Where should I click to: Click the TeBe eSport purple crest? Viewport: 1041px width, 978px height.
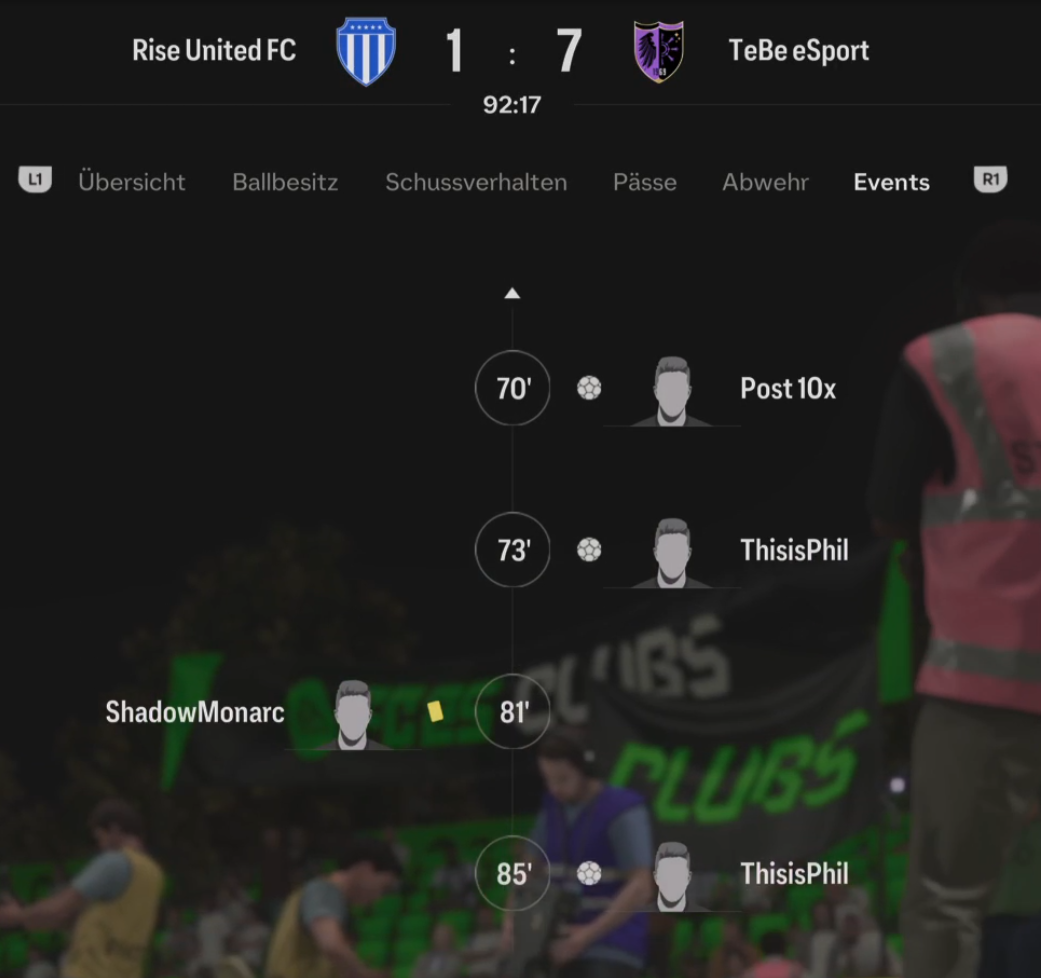[659, 51]
